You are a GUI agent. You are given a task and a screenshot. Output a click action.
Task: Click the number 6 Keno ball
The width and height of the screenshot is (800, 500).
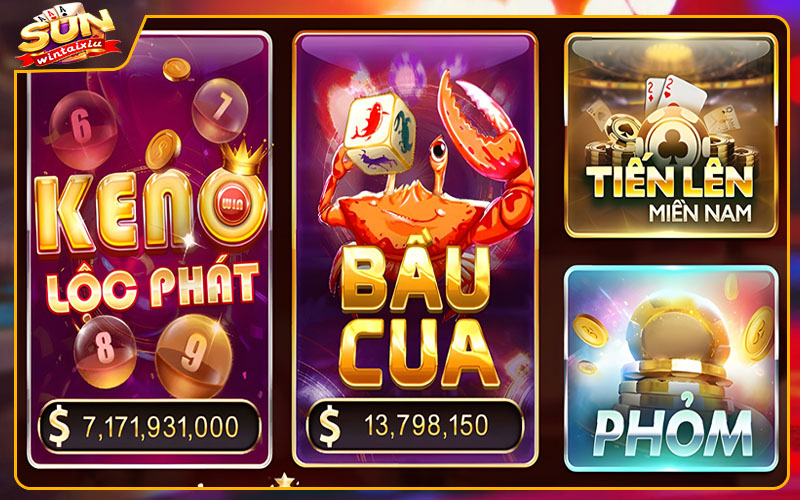(x=83, y=129)
